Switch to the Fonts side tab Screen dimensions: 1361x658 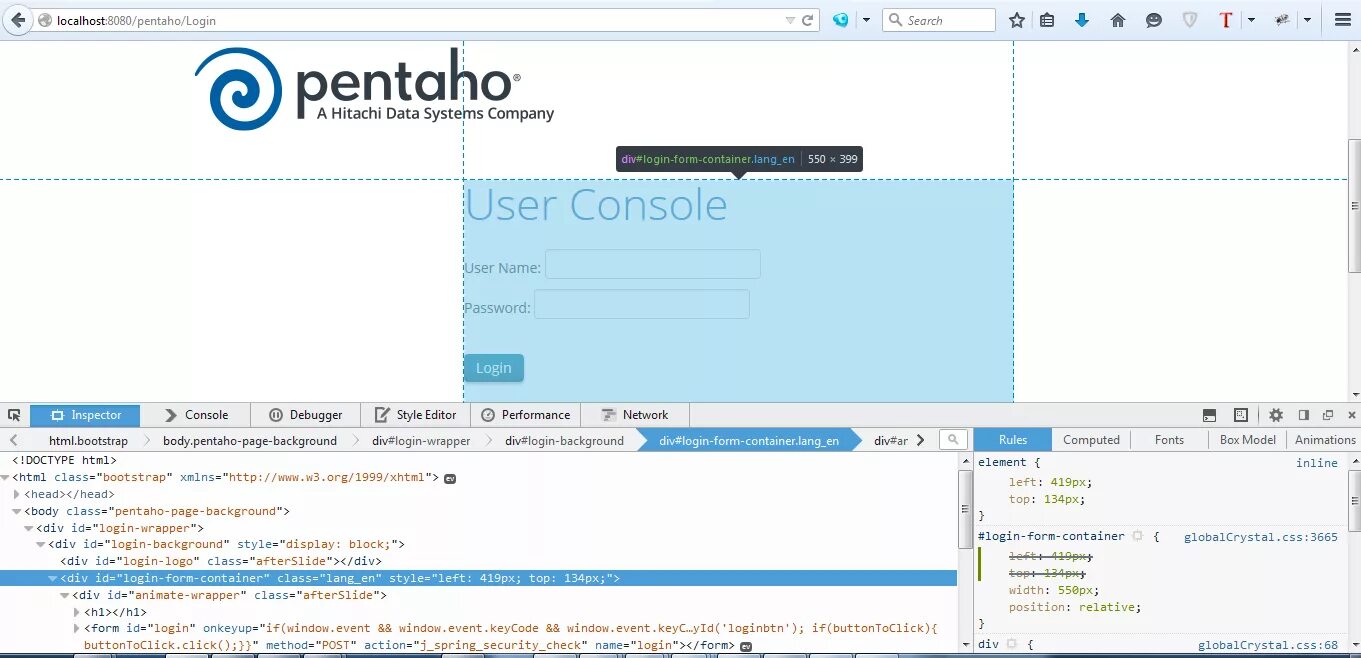click(x=1169, y=440)
